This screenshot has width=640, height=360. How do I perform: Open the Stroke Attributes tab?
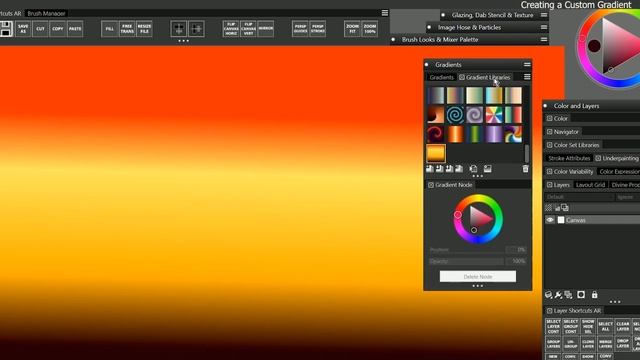[569, 158]
